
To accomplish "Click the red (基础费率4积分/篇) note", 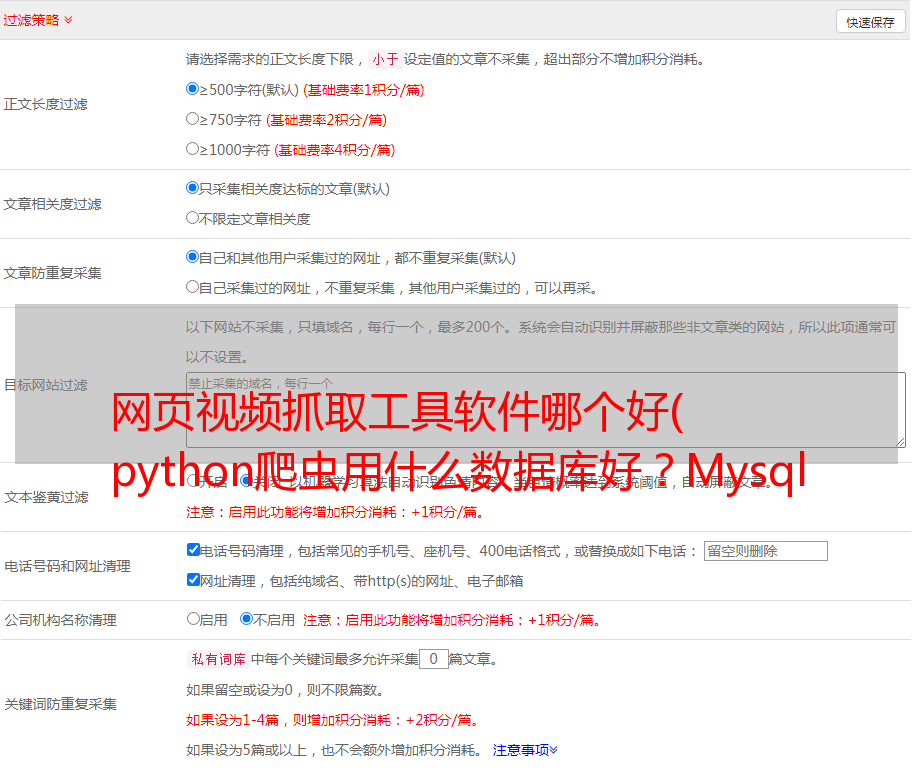I will pos(334,150).
